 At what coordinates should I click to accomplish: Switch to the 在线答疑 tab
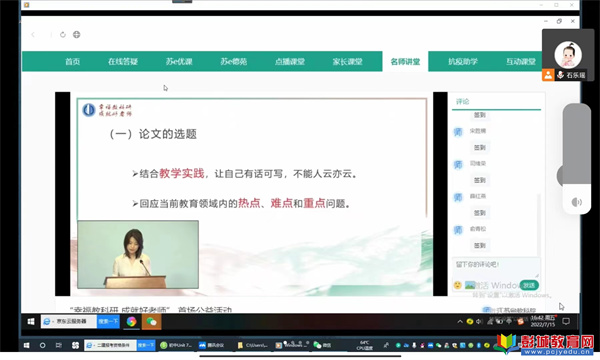click(123, 62)
